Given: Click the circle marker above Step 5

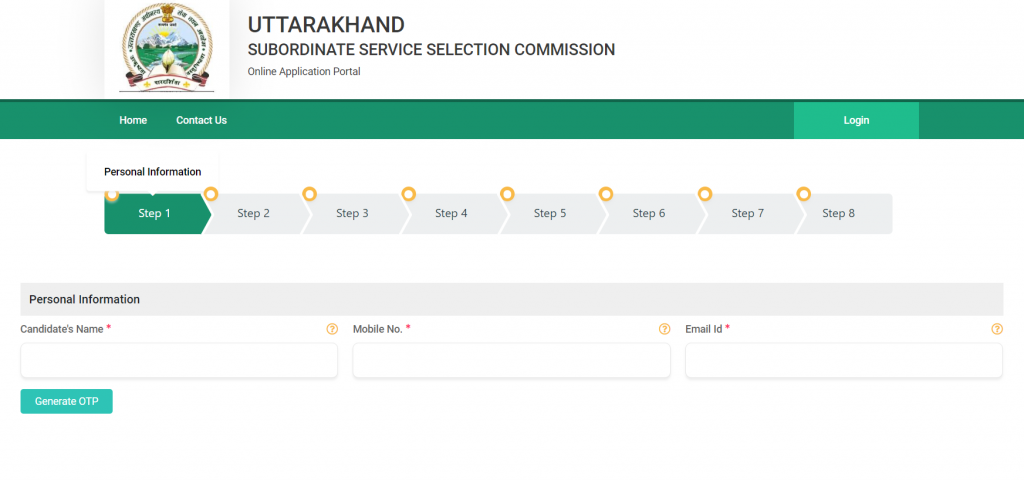Looking at the screenshot, I should tap(507, 194).
